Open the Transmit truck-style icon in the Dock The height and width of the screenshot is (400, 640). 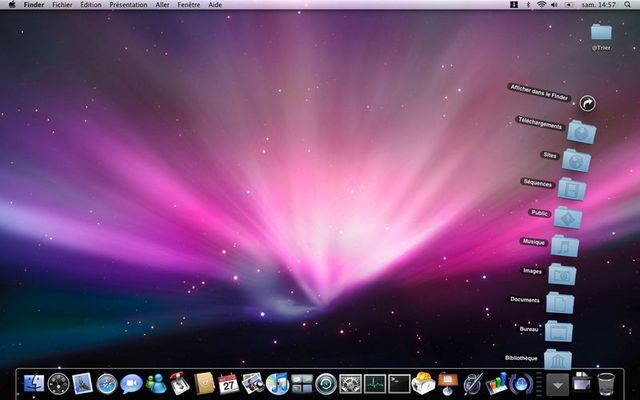tap(180, 383)
